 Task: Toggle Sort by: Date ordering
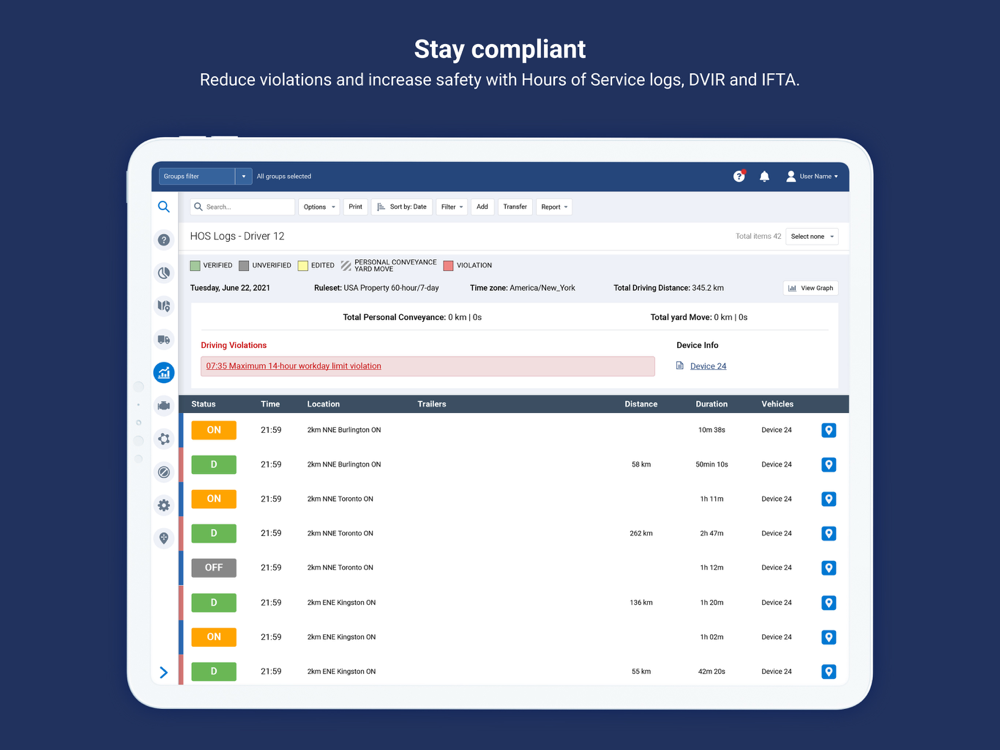pyautogui.click(x=402, y=207)
